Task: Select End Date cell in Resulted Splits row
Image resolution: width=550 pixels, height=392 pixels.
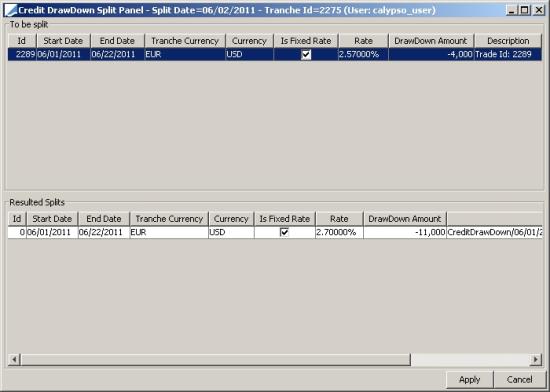Action: pos(104,232)
